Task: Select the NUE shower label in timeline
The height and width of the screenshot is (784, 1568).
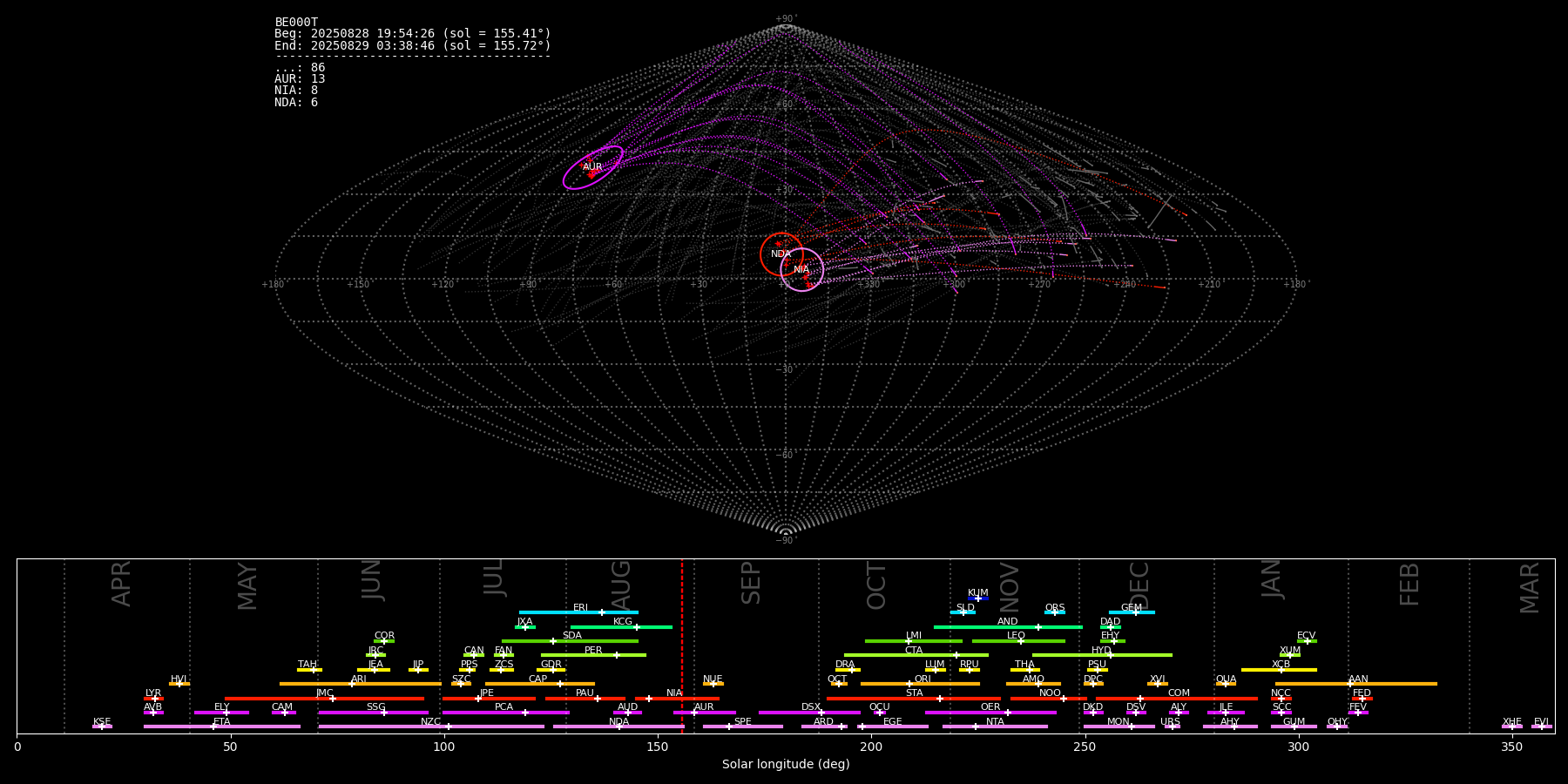Action: tap(713, 679)
